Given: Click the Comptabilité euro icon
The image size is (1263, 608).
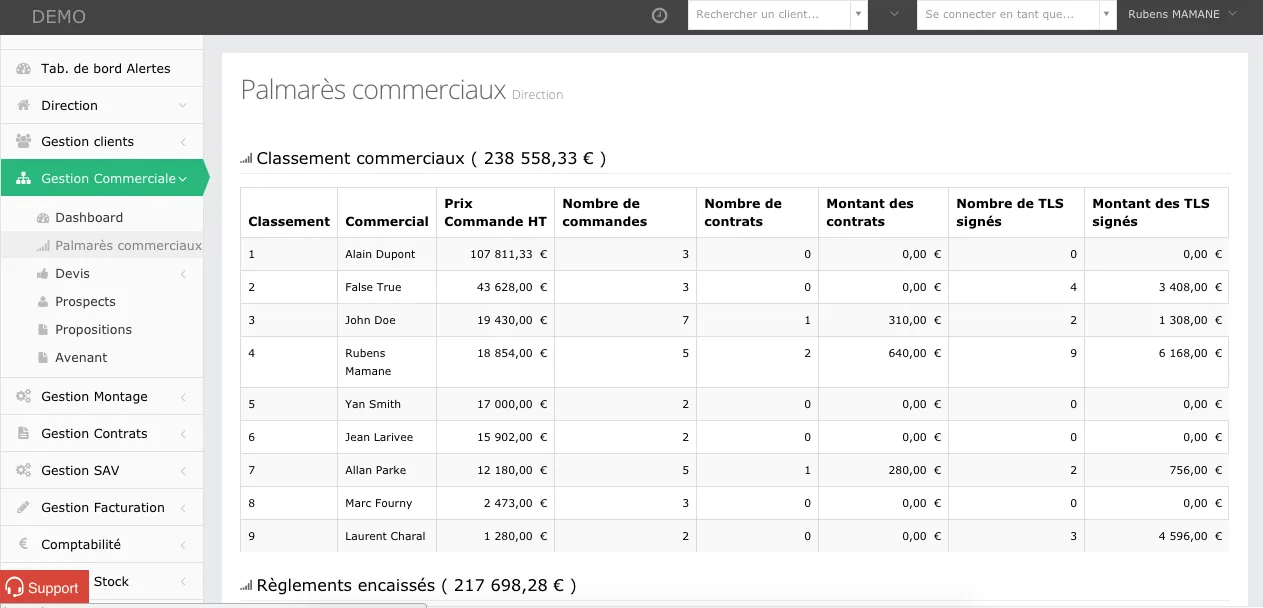Looking at the screenshot, I should 24,545.
